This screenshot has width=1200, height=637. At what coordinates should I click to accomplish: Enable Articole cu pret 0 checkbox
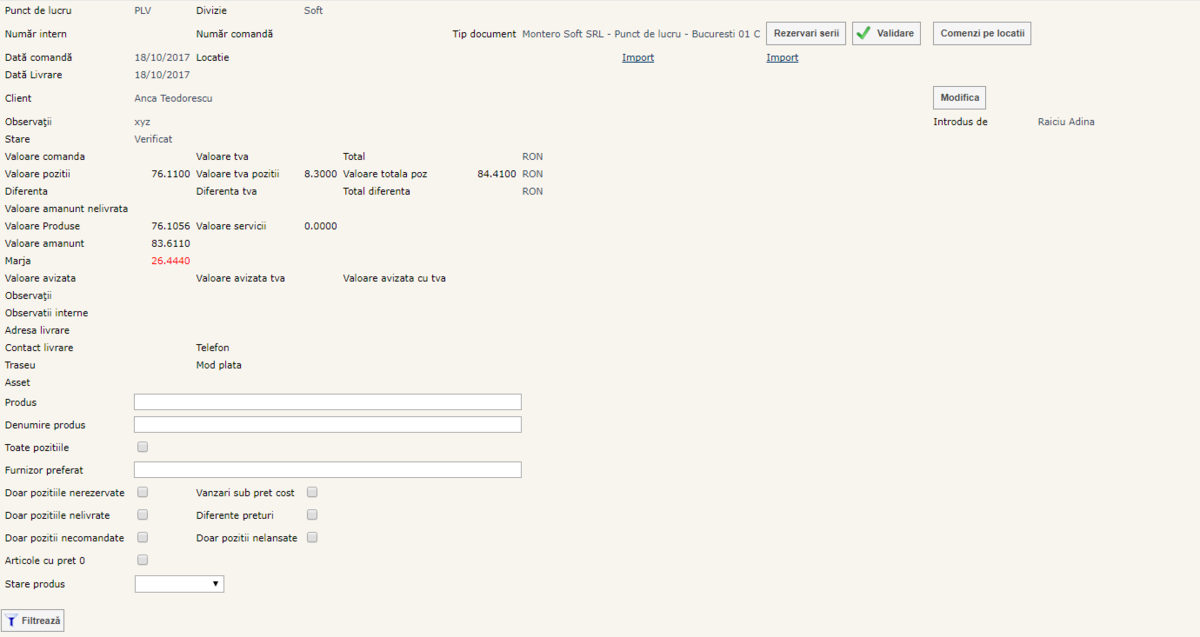(142, 560)
